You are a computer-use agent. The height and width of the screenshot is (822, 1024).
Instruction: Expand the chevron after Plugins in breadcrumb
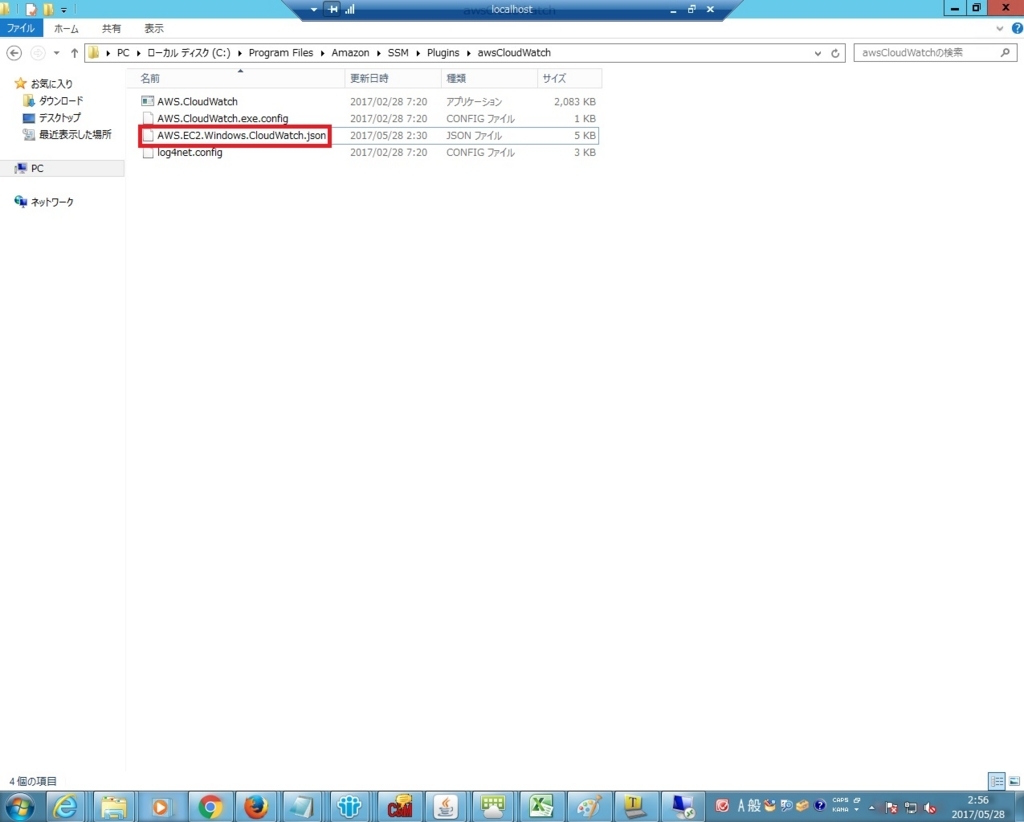click(x=468, y=53)
